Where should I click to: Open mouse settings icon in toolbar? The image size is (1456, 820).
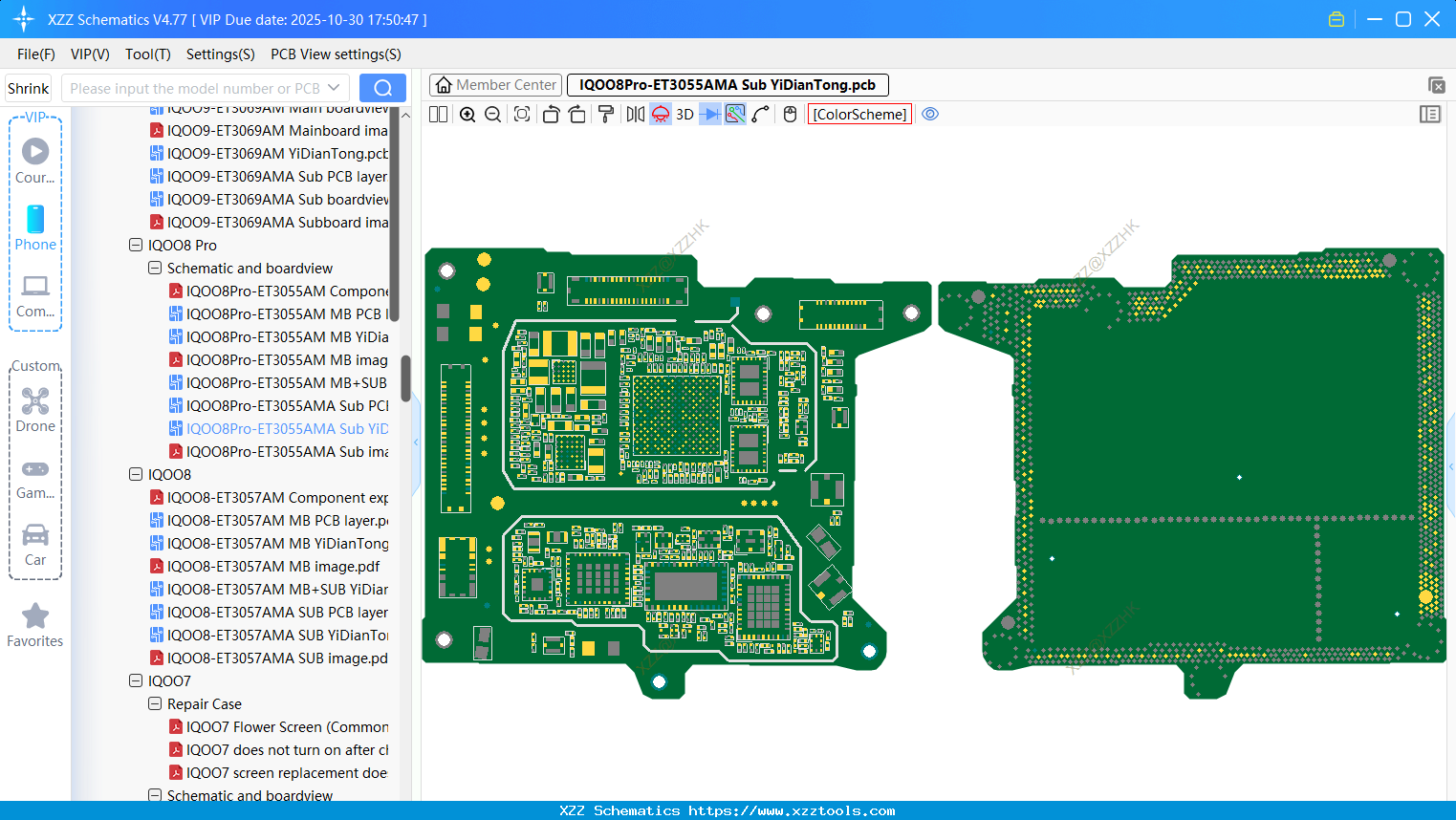[790, 115]
